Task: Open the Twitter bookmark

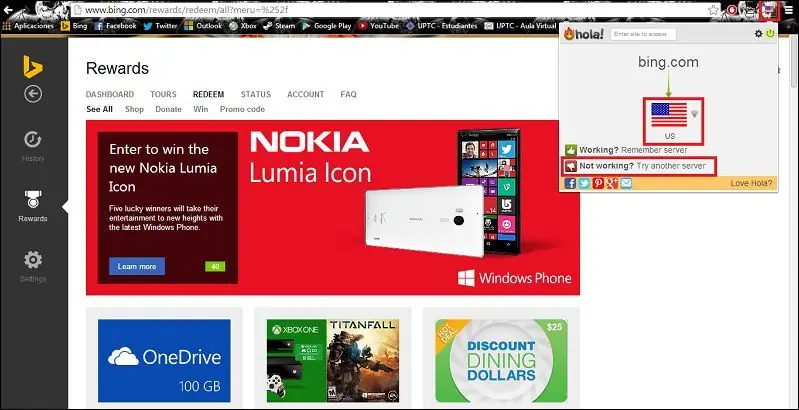Action: pos(160,25)
